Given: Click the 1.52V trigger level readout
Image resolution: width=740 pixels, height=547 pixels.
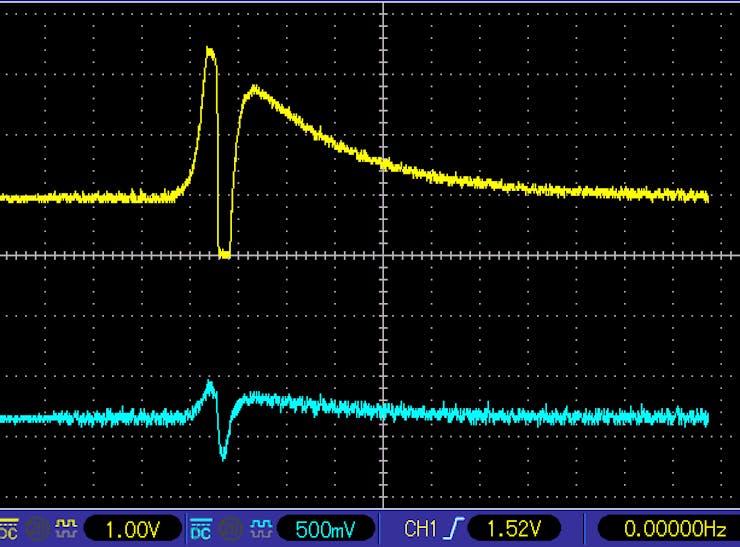Looking at the screenshot, I should (514, 529).
